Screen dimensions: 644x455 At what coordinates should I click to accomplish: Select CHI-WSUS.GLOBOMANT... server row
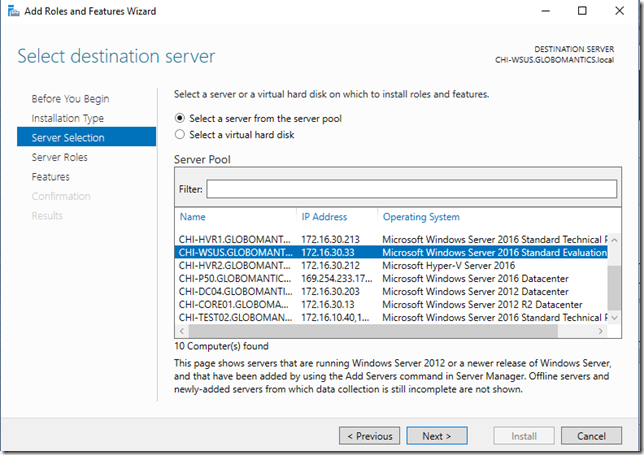coord(391,252)
